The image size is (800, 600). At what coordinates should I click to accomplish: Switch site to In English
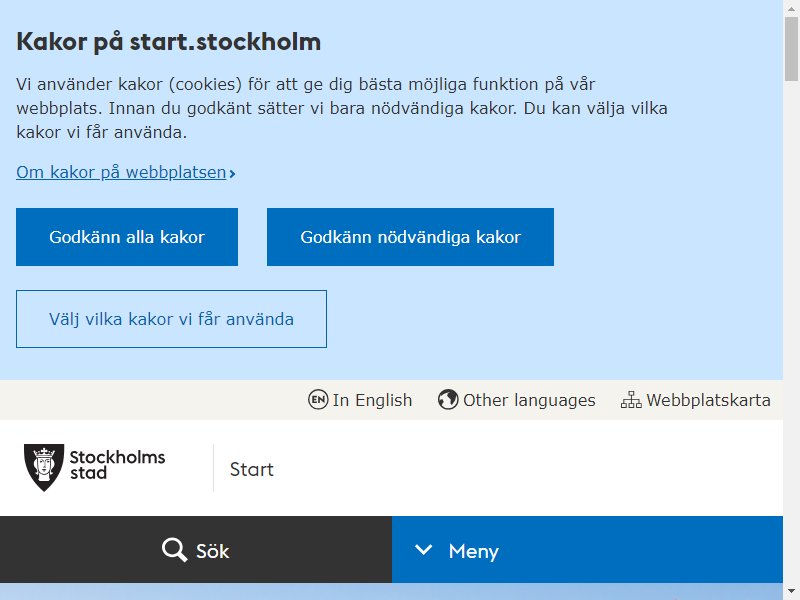(372, 400)
